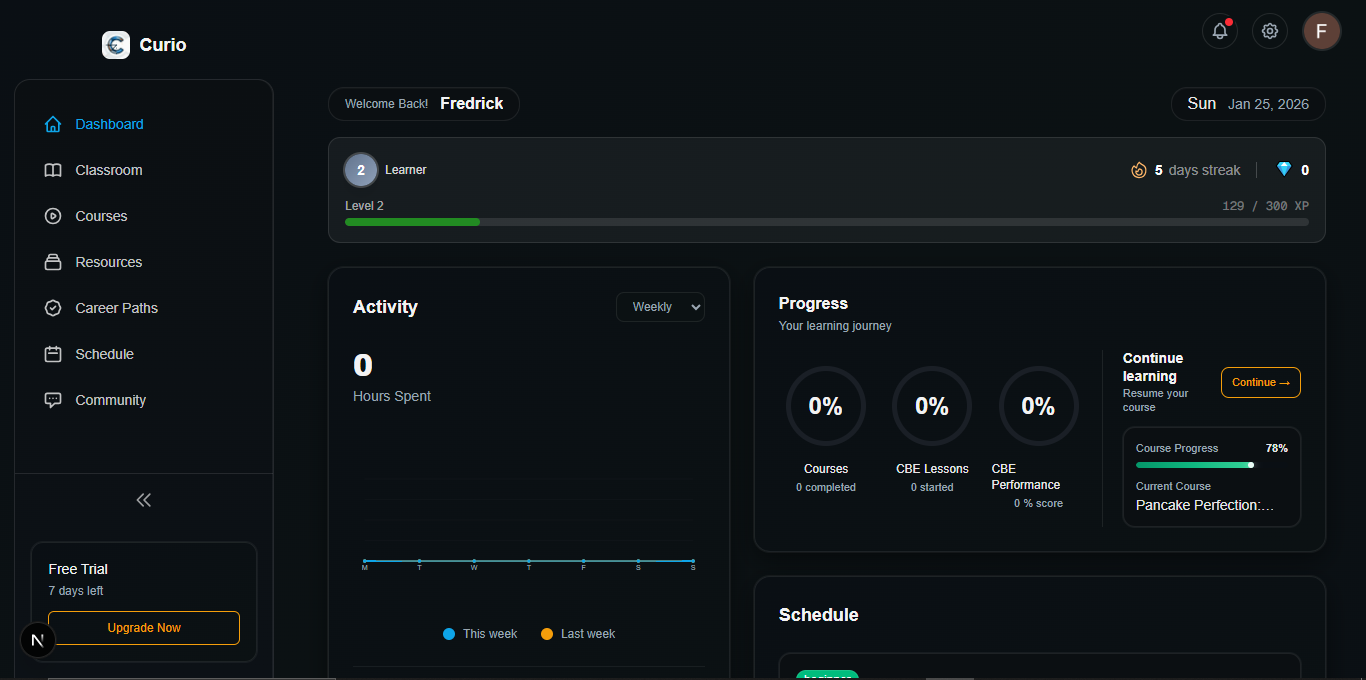This screenshot has height=680, width=1366.
Task: Open Career Paths in the sidebar
Action: (116, 308)
